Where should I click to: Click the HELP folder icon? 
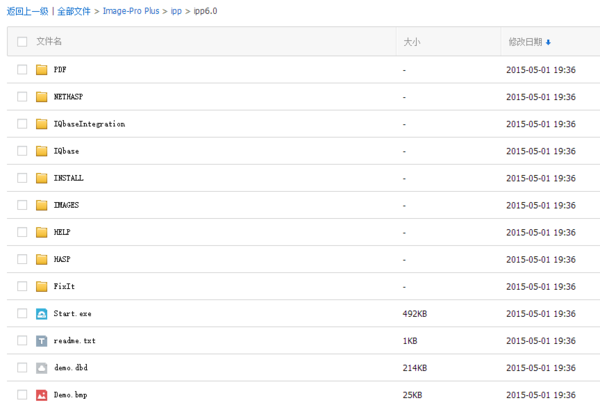pyautogui.click(x=42, y=232)
